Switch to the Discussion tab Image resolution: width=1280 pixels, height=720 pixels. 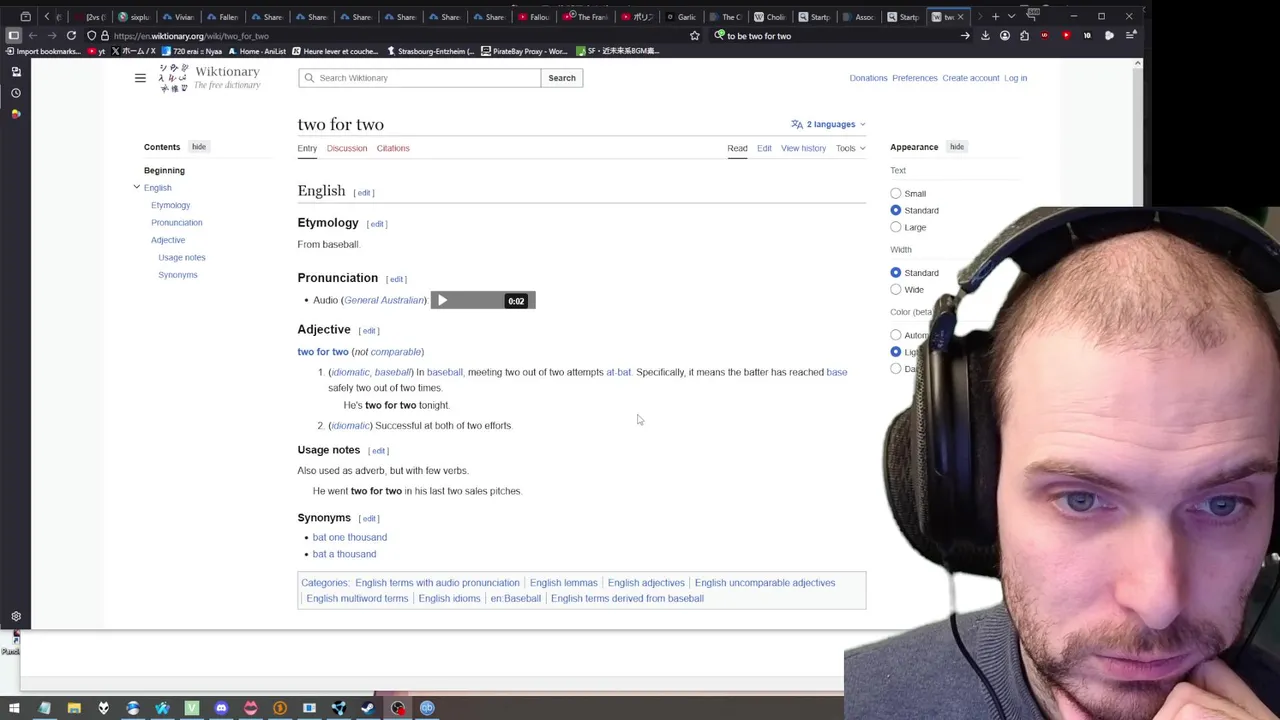coord(347,148)
